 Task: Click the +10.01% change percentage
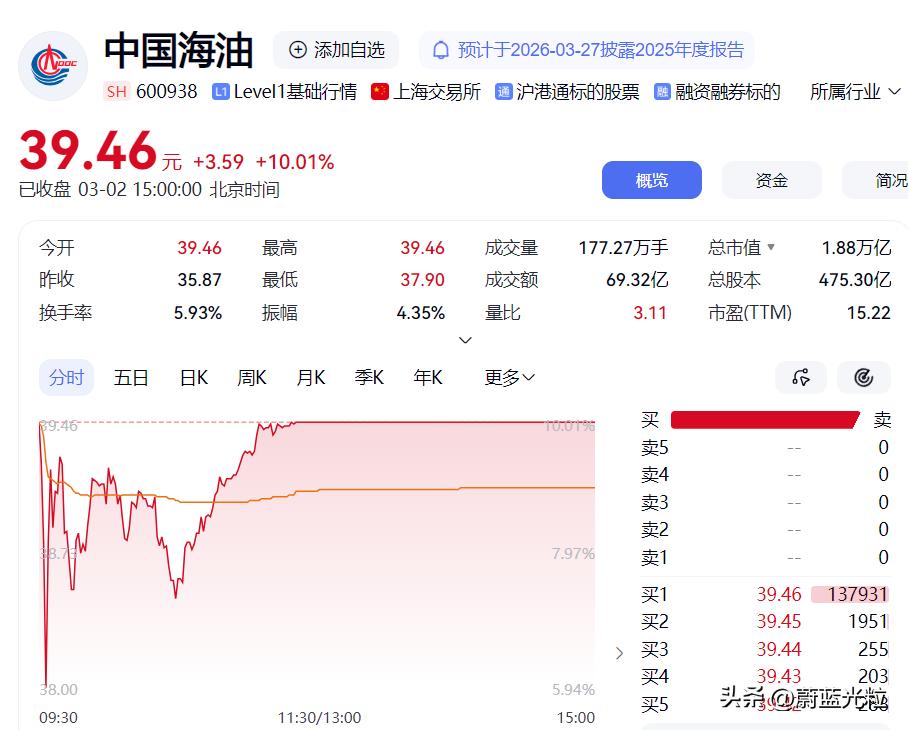point(295,162)
